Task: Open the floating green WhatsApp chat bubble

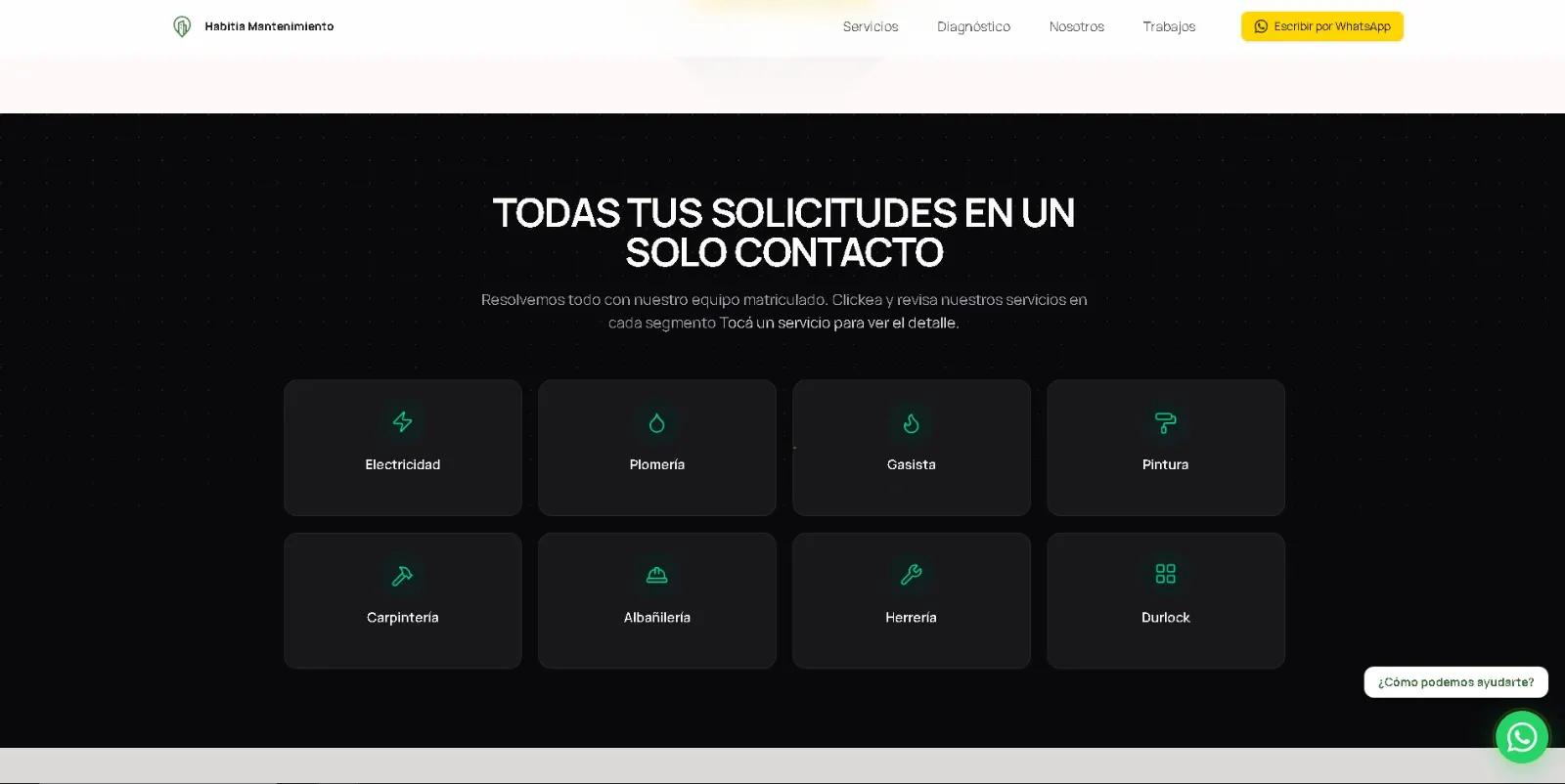Action: click(x=1522, y=737)
